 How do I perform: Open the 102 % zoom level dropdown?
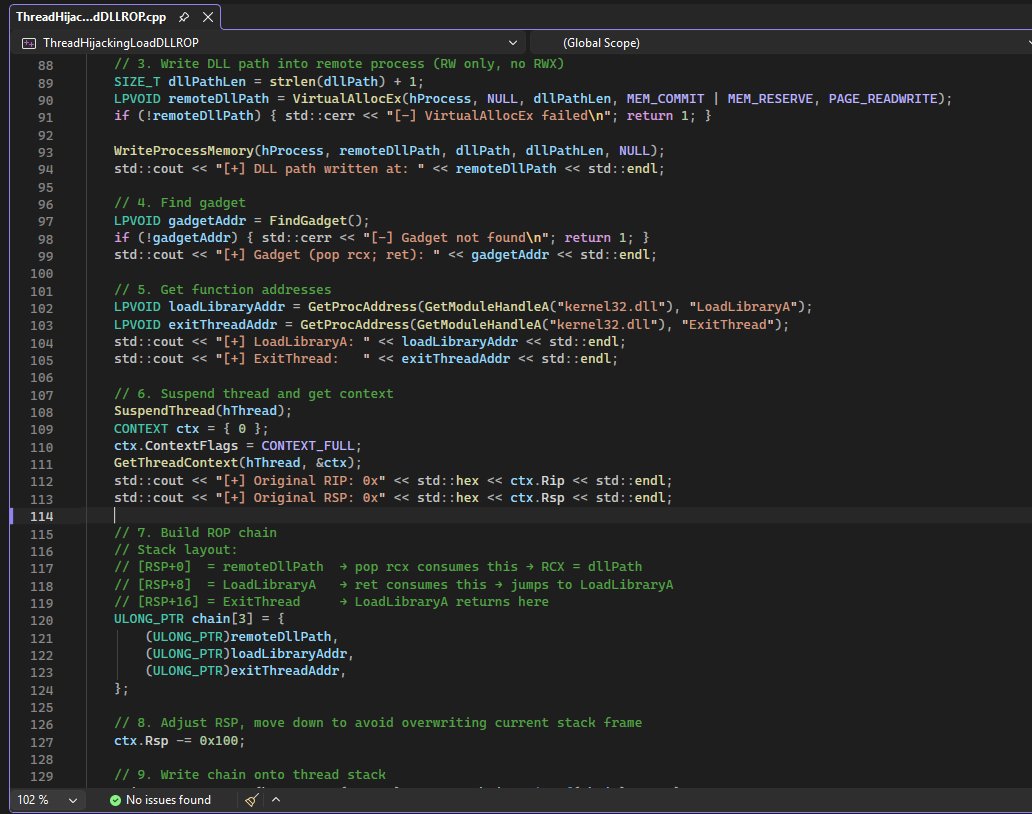[73, 800]
